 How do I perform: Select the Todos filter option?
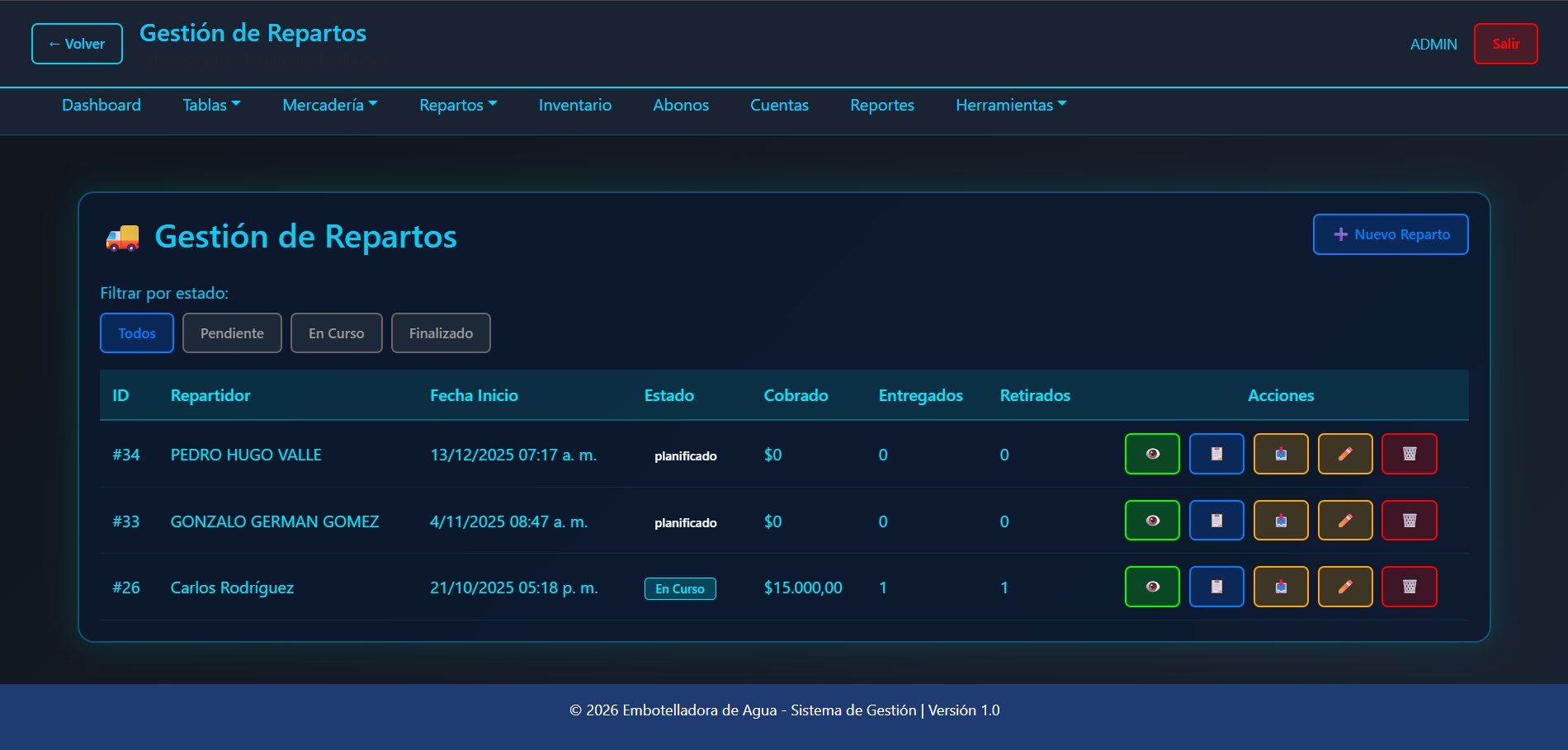tap(136, 333)
